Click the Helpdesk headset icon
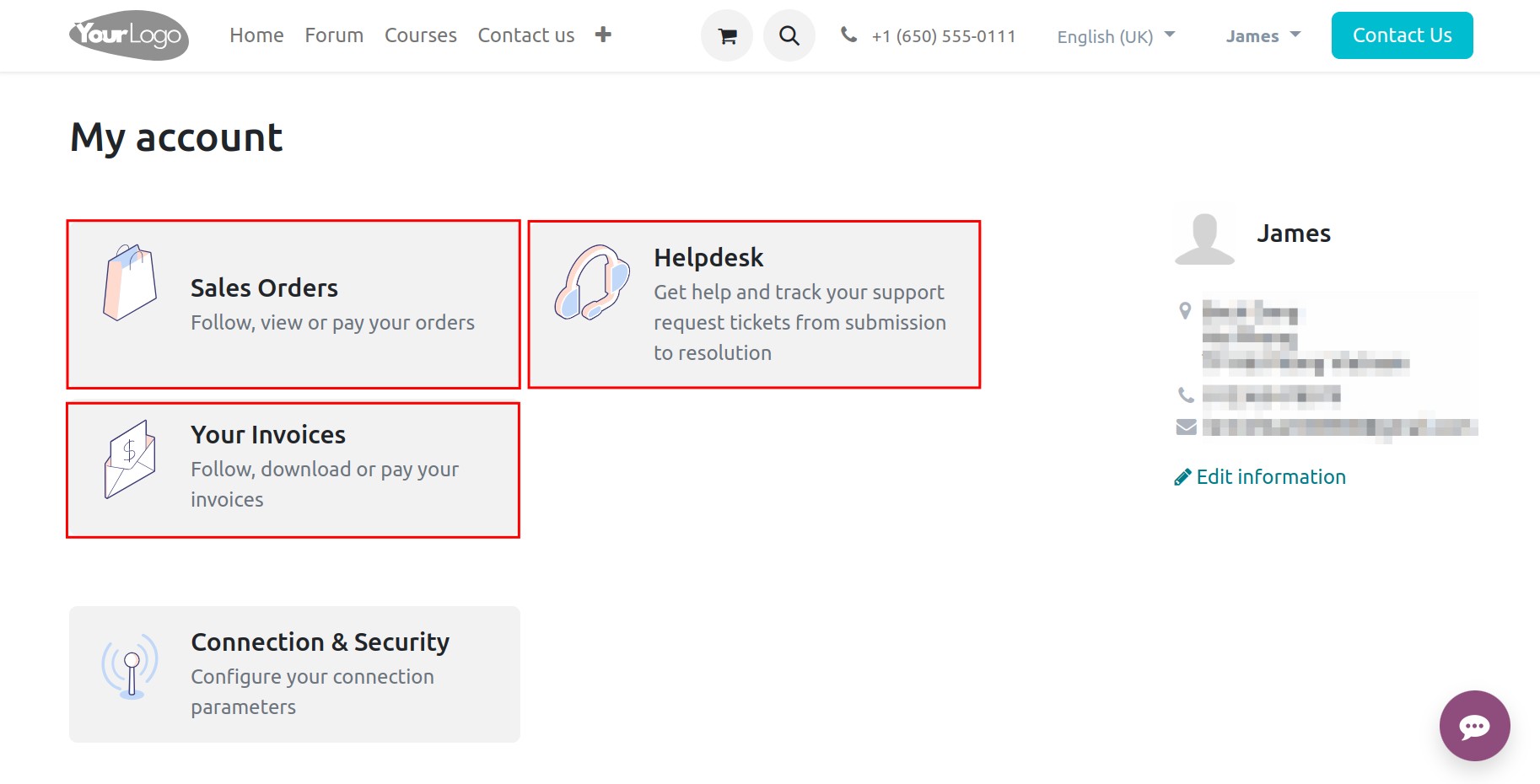 592,282
